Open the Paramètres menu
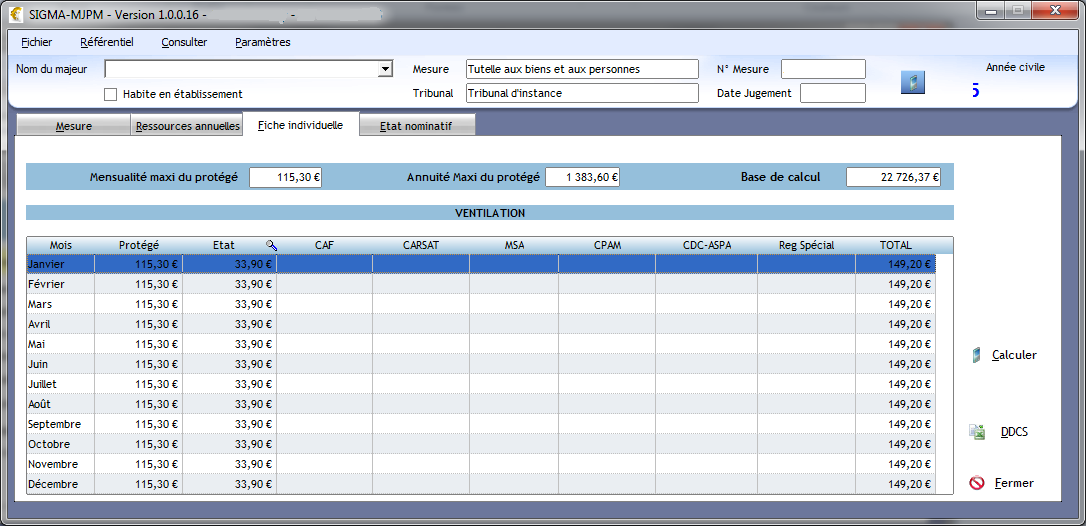Viewport: 1086px width, 526px height. click(x=262, y=42)
